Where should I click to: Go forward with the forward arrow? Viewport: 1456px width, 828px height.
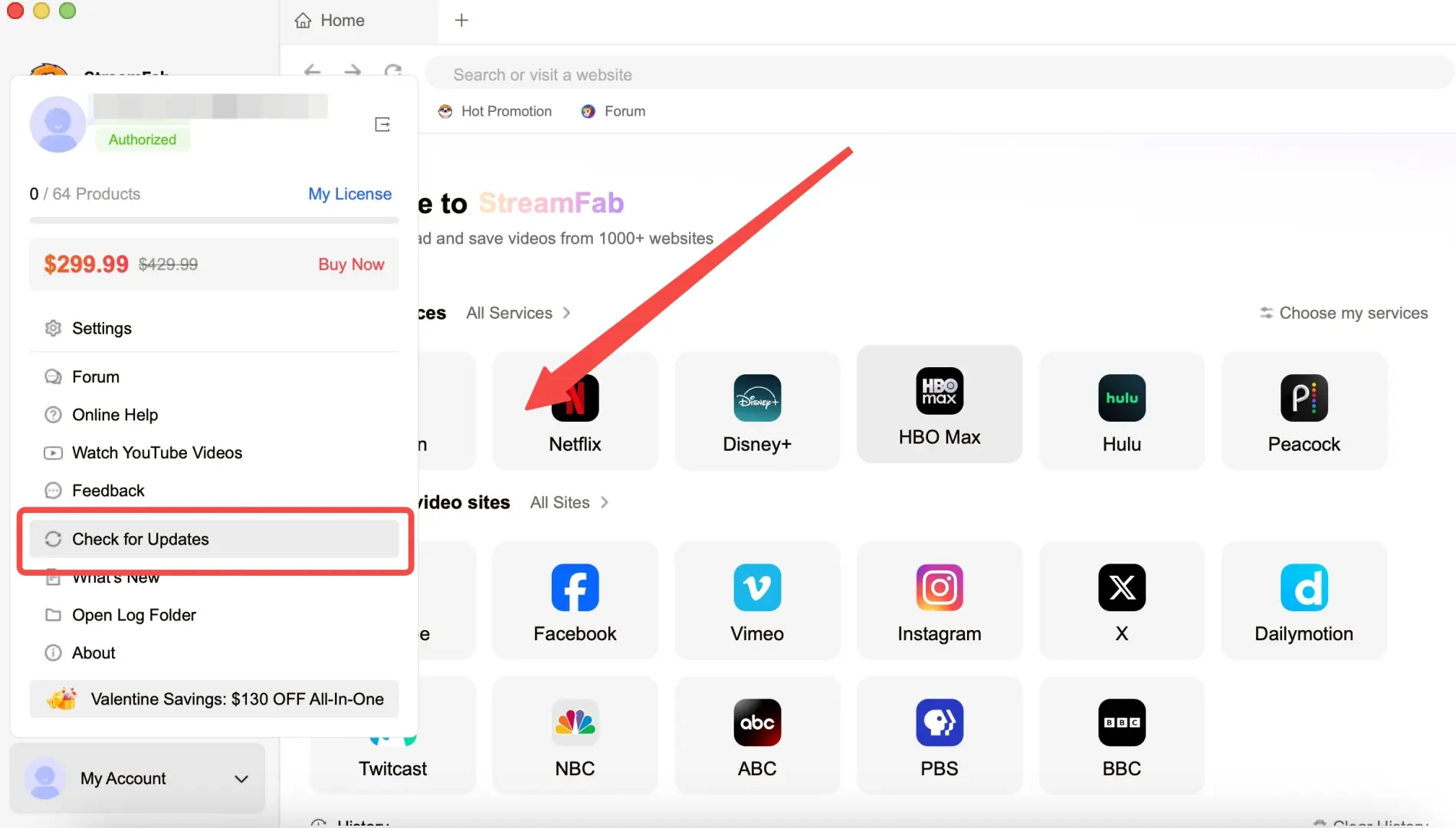pyautogui.click(x=353, y=71)
